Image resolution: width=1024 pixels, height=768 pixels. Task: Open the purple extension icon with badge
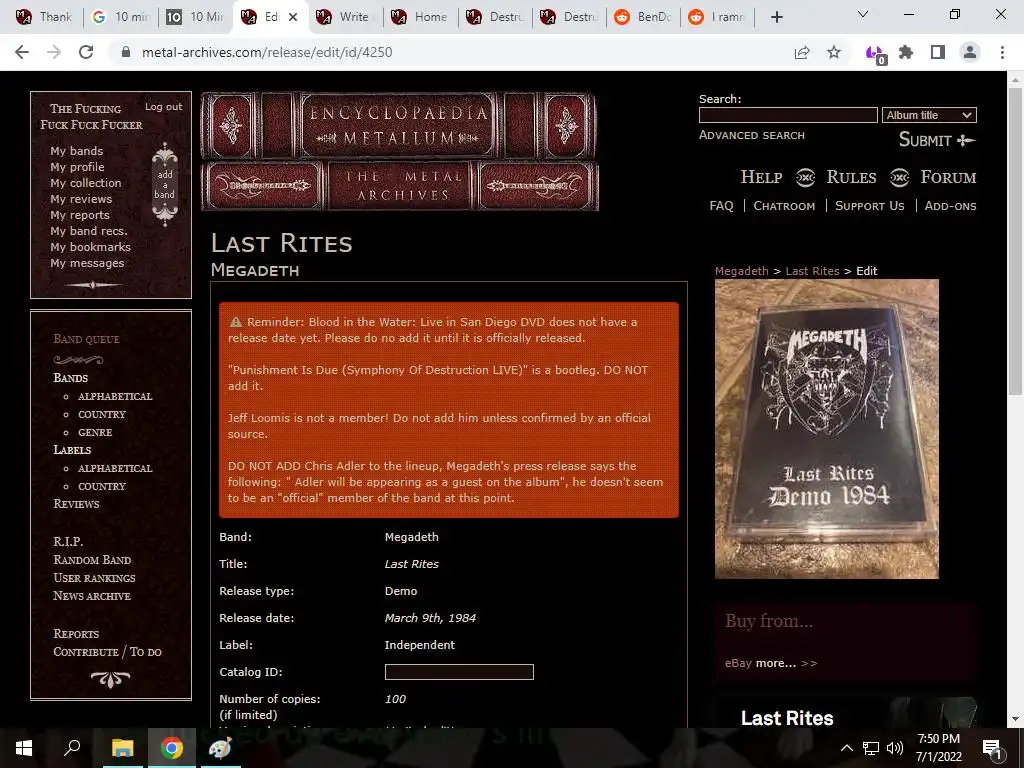coord(875,54)
